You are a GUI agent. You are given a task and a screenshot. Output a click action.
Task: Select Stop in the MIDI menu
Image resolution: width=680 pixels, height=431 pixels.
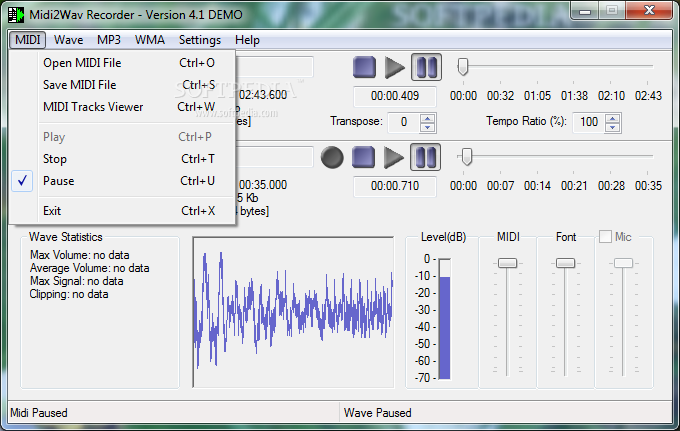tap(123, 159)
